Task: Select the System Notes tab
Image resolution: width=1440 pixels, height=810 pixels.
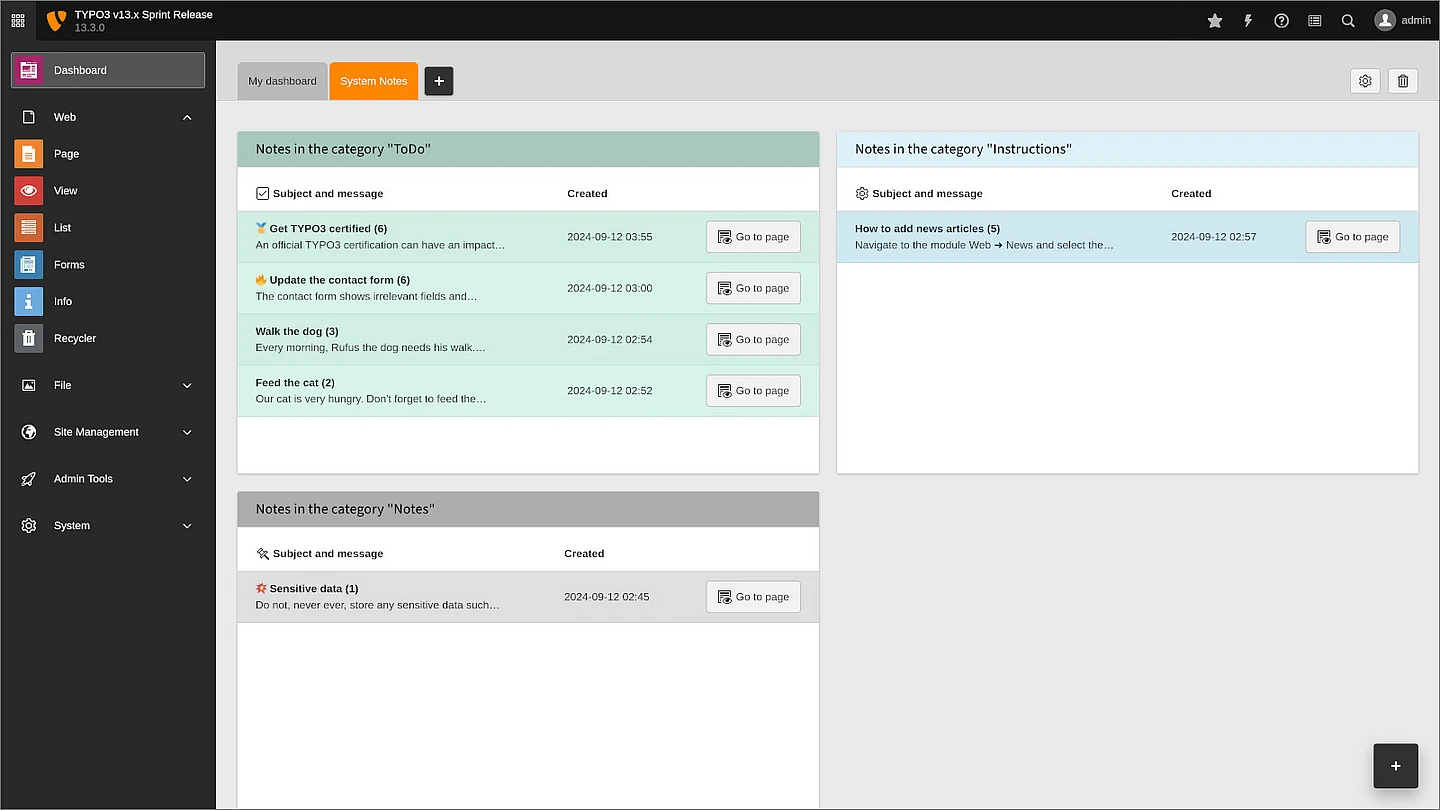Action: (x=373, y=81)
